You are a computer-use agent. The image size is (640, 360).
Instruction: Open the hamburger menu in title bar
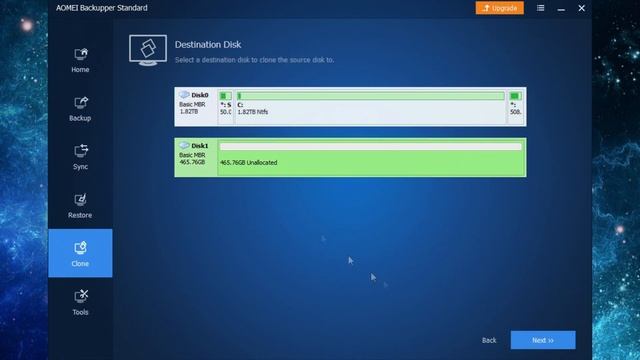tap(540, 8)
